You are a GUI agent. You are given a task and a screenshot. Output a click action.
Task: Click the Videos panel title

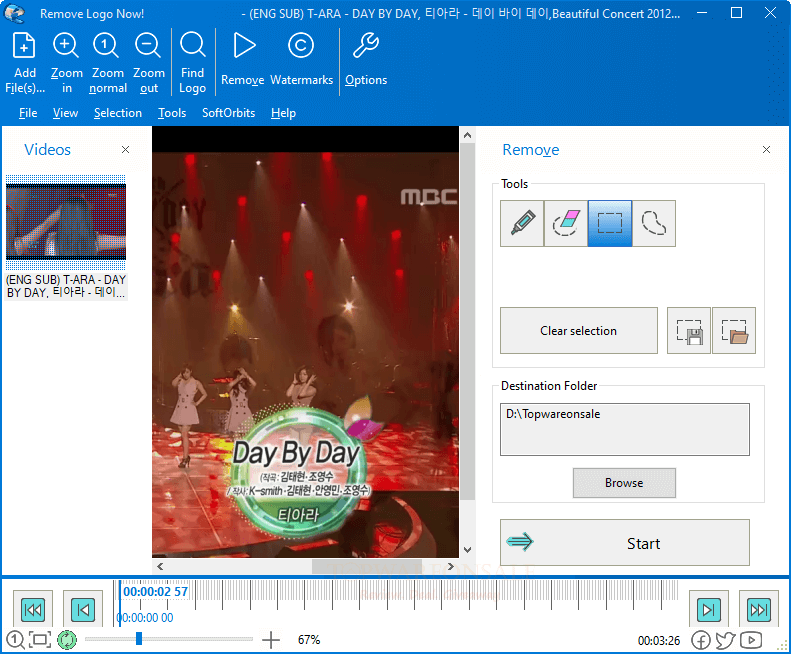click(47, 149)
